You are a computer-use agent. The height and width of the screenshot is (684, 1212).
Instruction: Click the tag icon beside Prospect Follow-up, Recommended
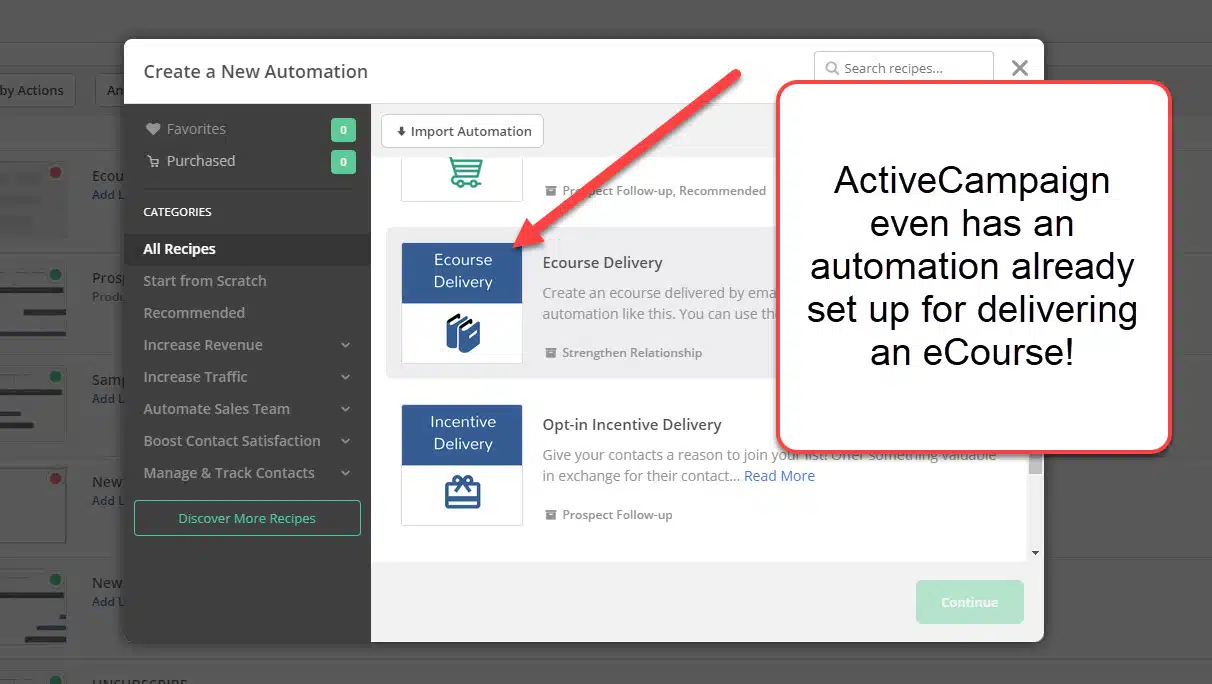pyautogui.click(x=550, y=191)
